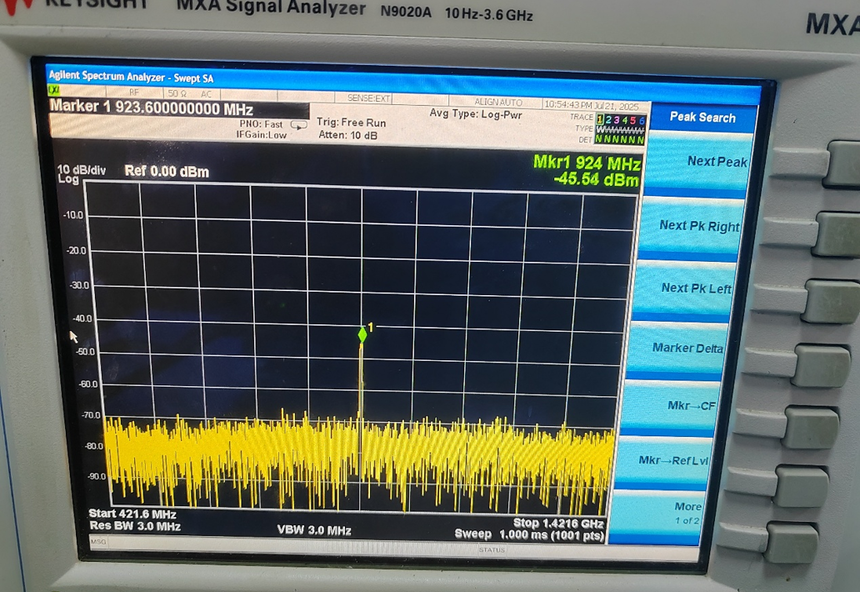The image size is (860, 592).
Task: Select trace 6 in the trace indicator
Action: (x=641, y=120)
